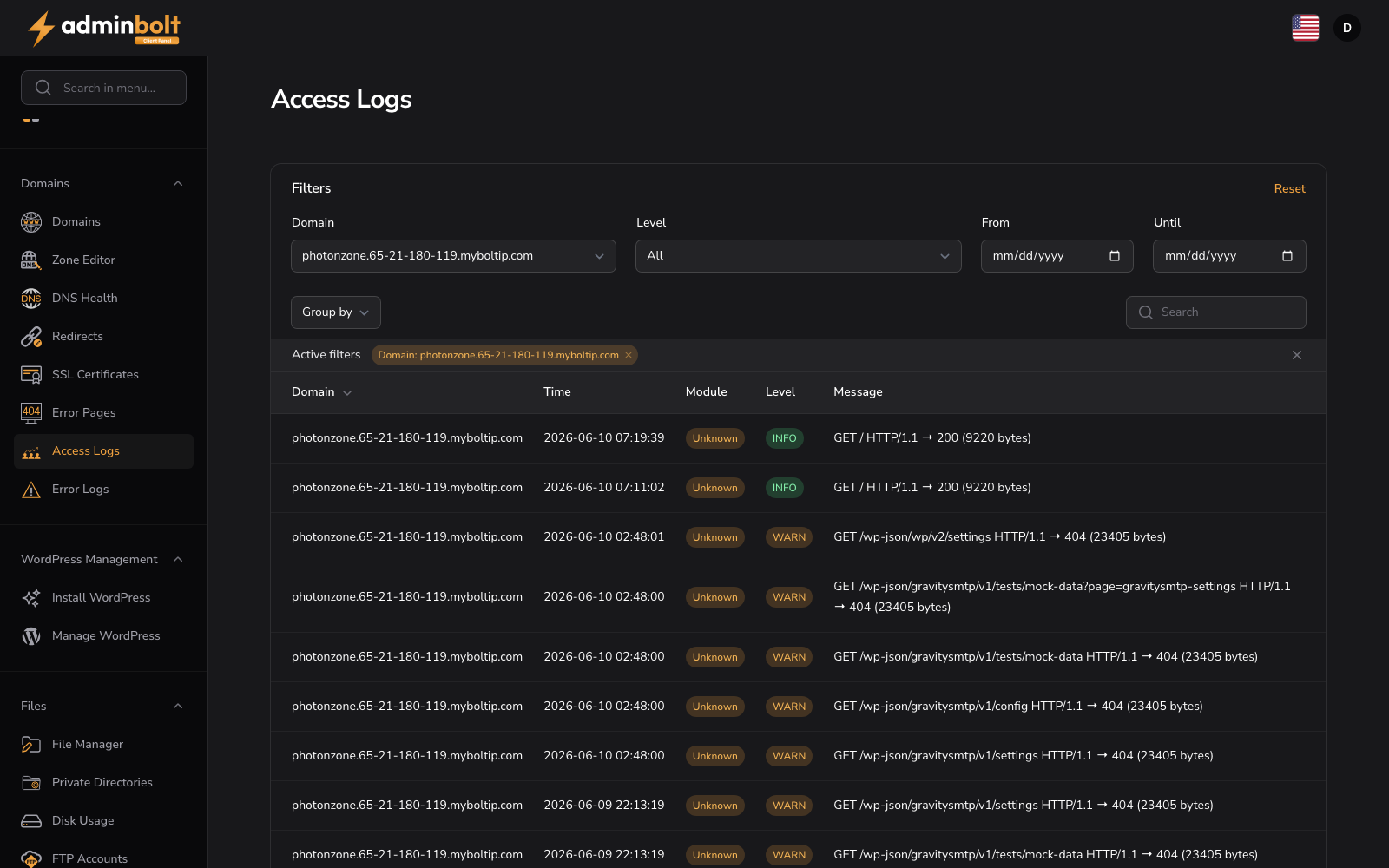Click the INFO badge at 07:11:02
This screenshot has width=1389, height=868.
coord(785,488)
